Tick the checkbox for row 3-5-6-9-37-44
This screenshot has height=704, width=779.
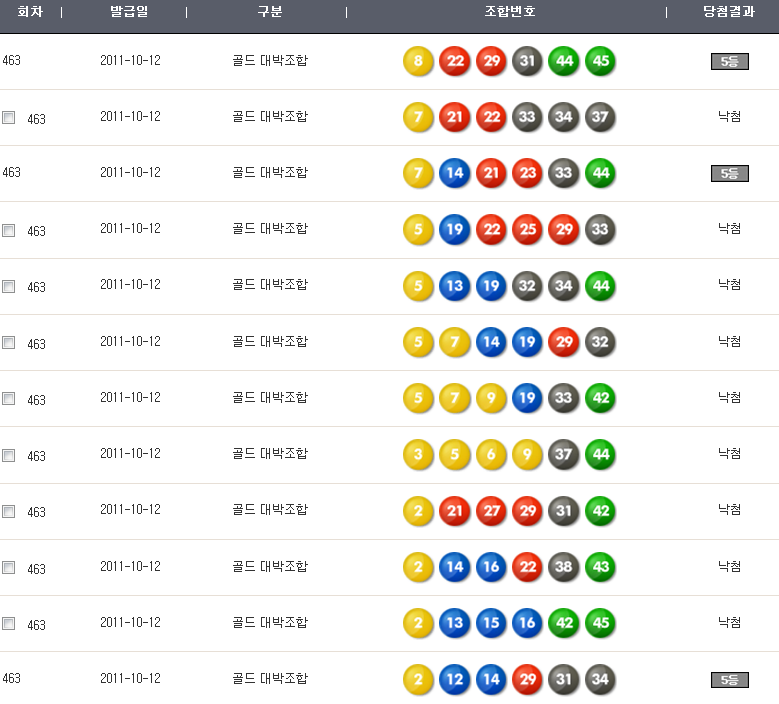click(x=9, y=455)
